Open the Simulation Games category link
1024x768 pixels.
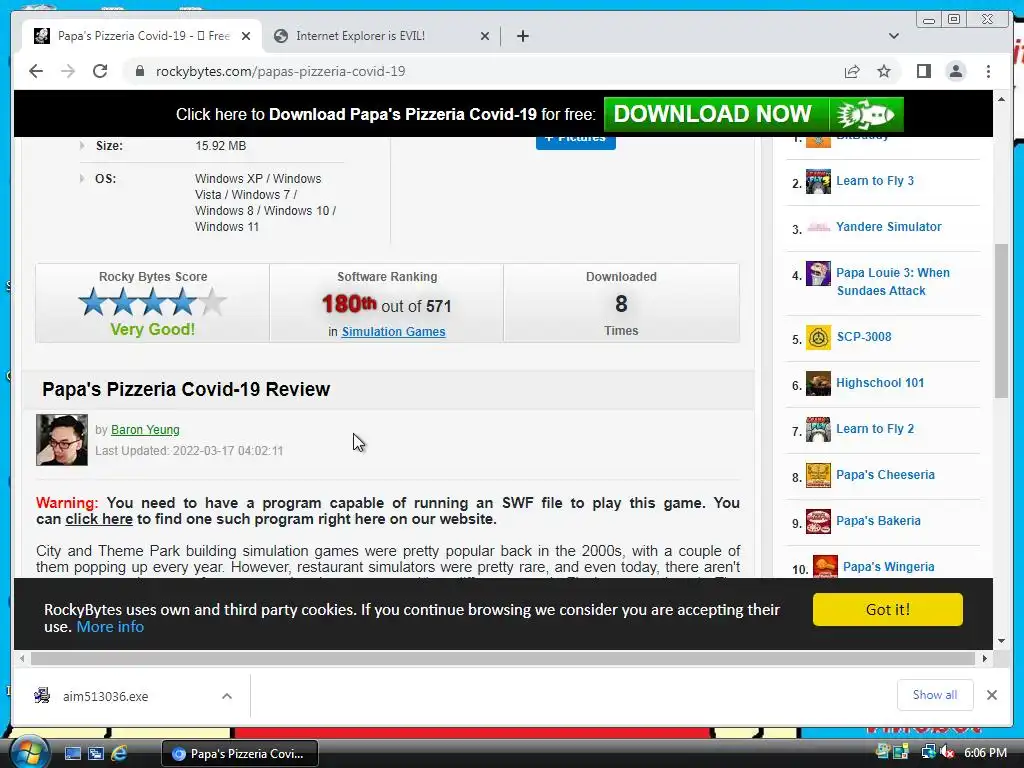393,332
